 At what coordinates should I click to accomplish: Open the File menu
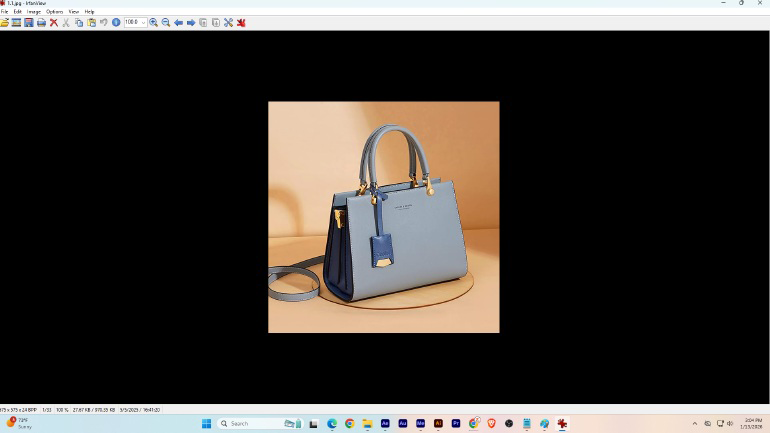(x=5, y=12)
